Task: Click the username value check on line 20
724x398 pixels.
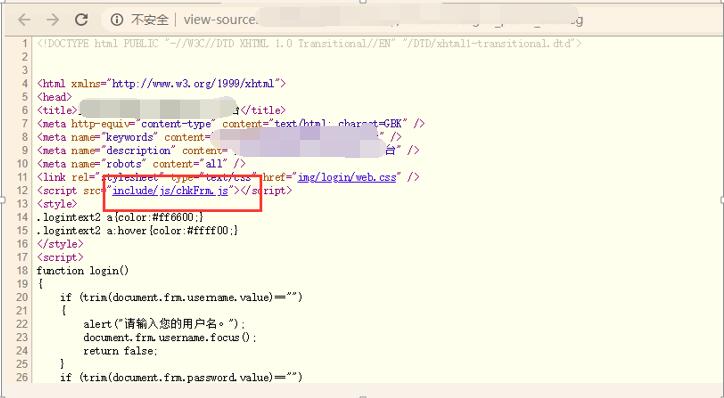Action: pos(181,297)
